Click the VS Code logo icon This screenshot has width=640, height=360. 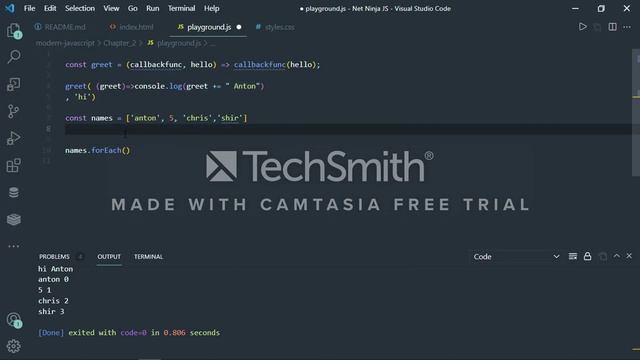pyautogui.click(x=10, y=8)
